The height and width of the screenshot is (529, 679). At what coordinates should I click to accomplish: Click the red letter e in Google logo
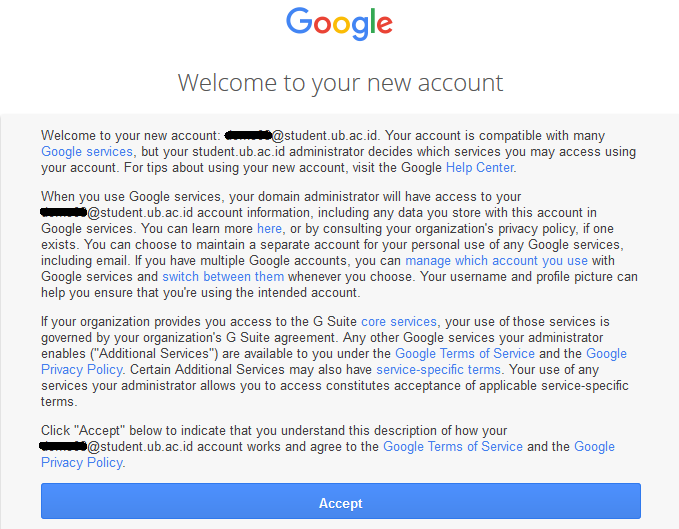(385, 25)
